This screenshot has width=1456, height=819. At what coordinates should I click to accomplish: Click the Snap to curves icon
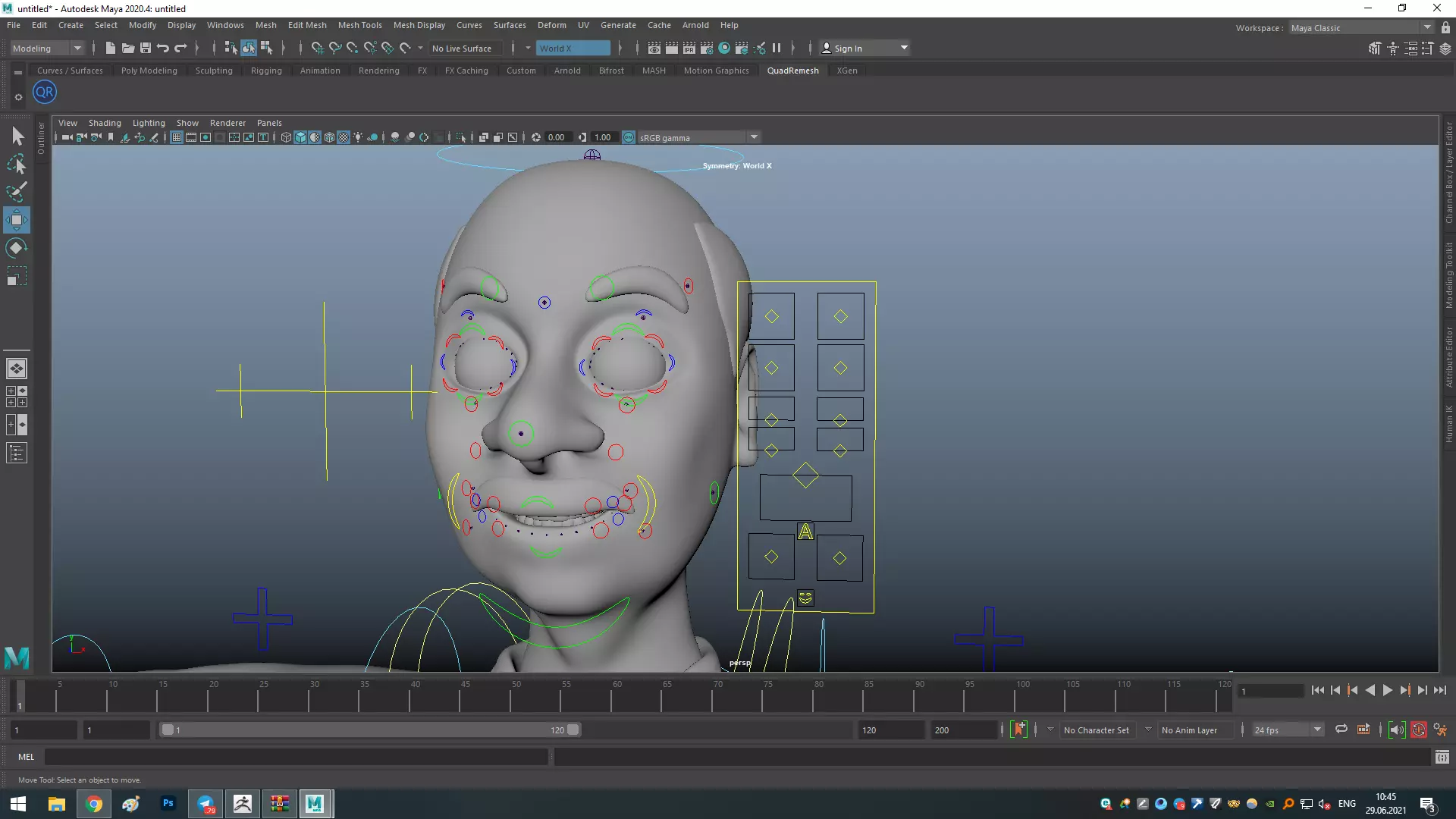tap(335, 48)
